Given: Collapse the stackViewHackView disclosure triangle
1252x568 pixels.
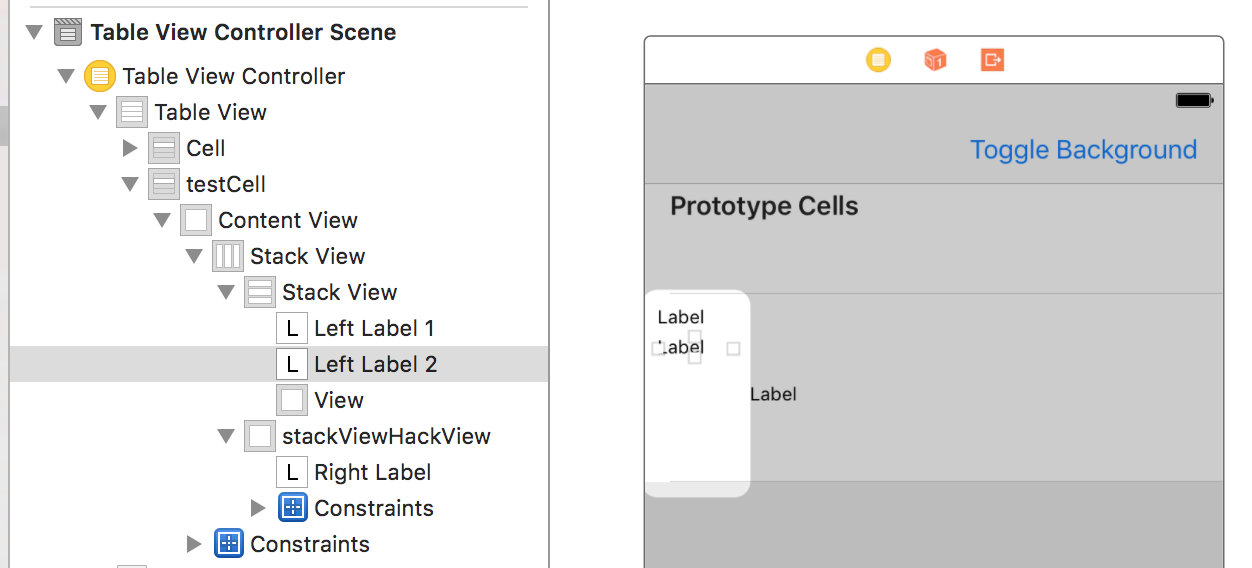Looking at the screenshot, I should (x=225, y=436).
